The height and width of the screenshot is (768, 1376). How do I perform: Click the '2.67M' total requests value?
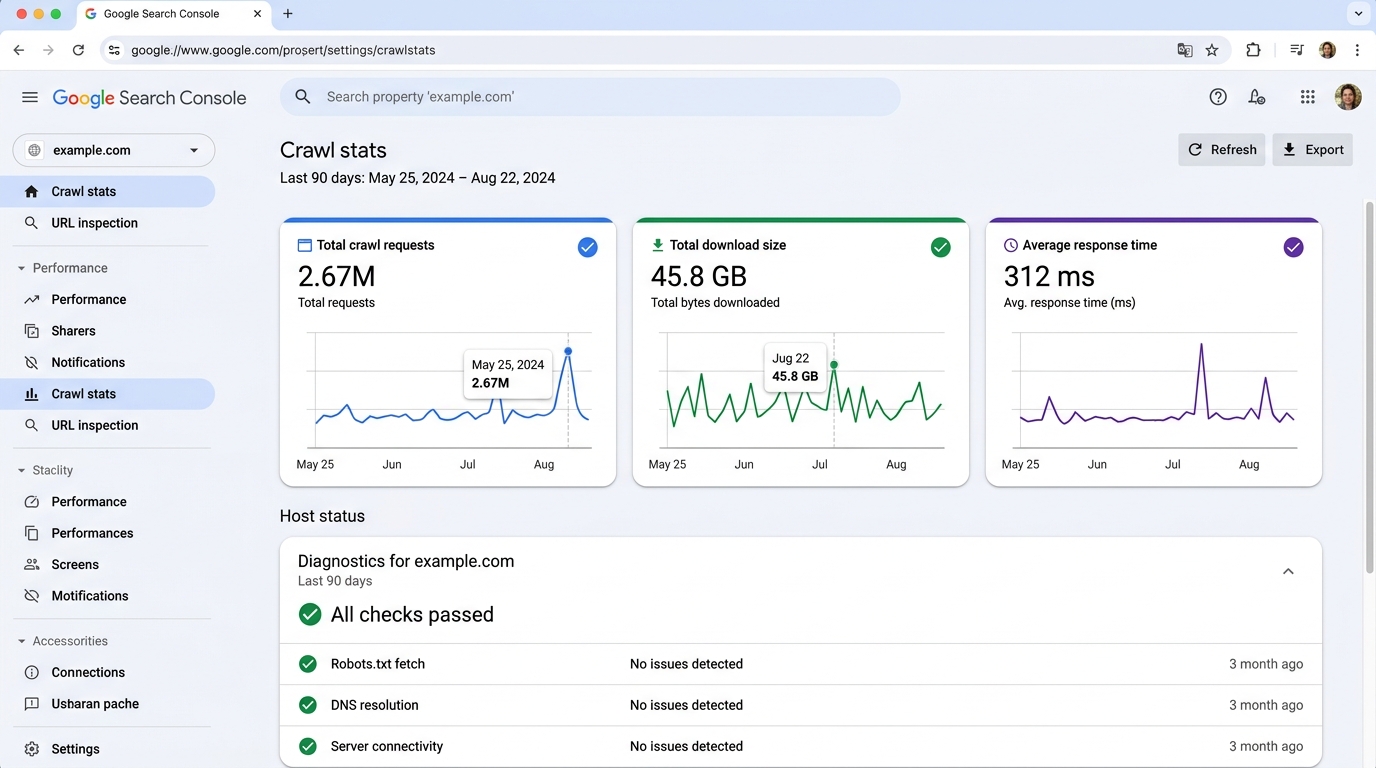tap(339, 276)
